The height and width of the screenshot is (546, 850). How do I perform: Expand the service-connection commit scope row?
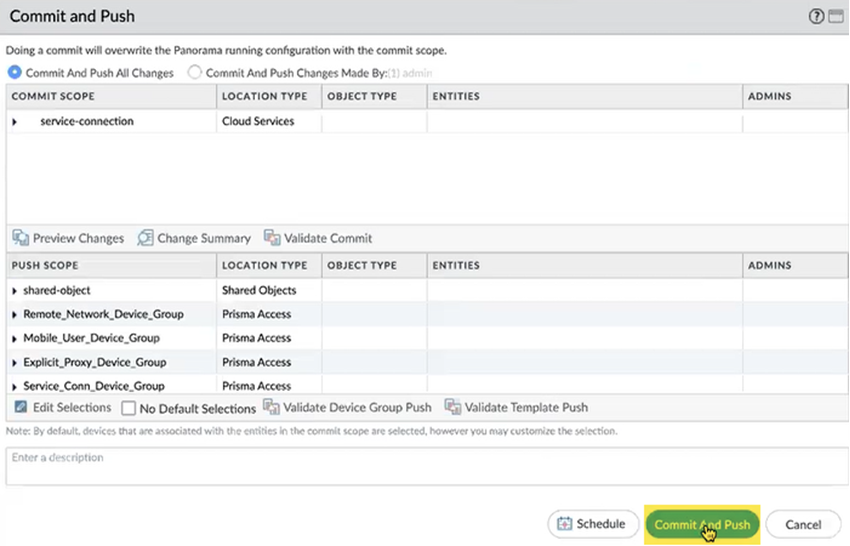(x=15, y=122)
